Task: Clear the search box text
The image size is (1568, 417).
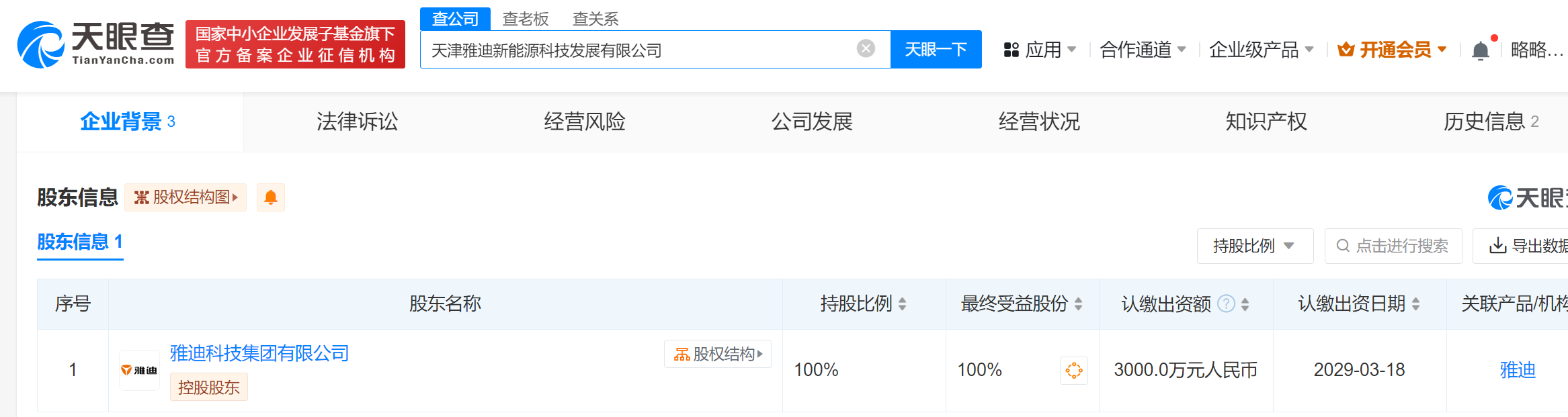Action: [866, 48]
